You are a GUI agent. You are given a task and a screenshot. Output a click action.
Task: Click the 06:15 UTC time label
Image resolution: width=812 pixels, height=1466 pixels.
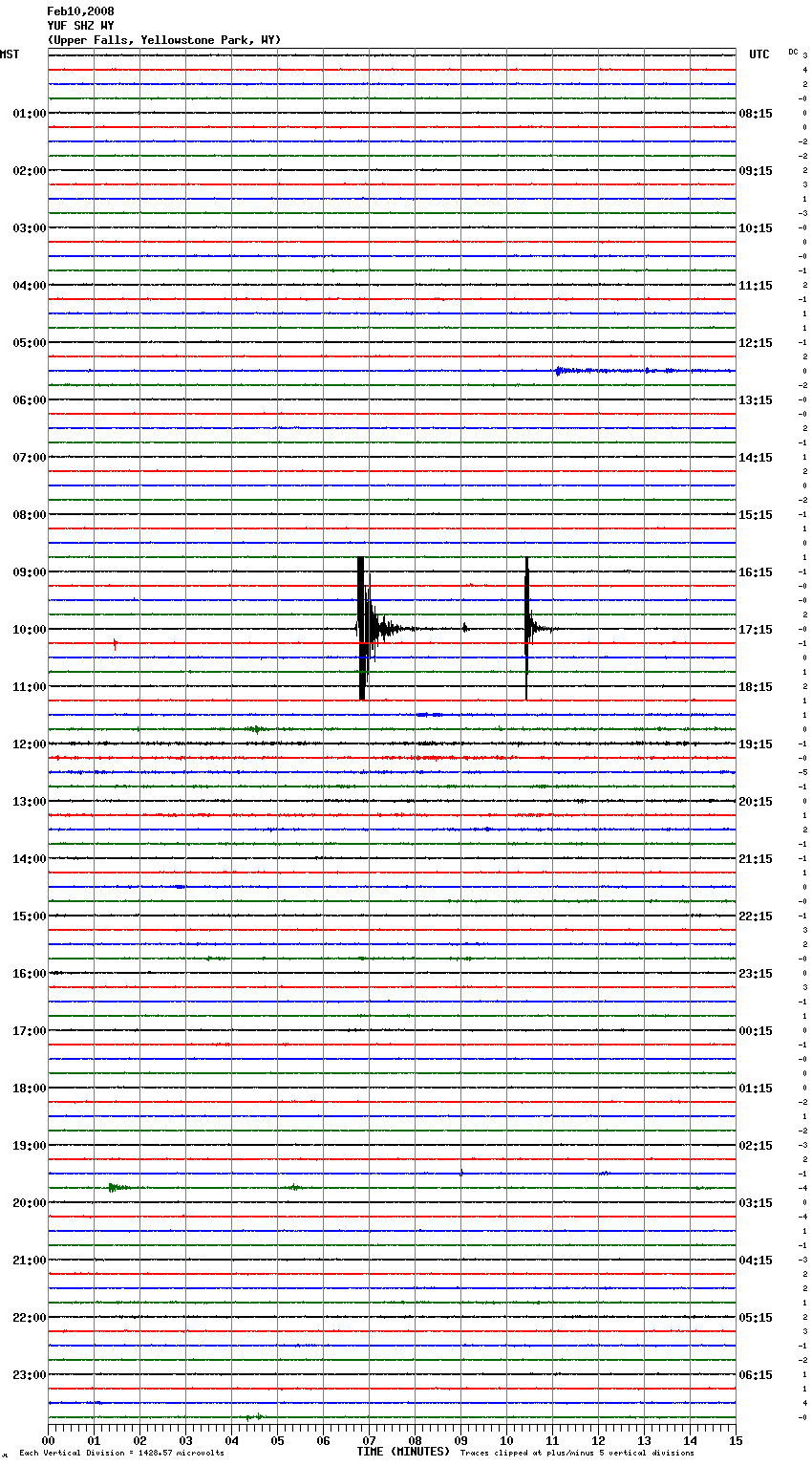click(756, 1375)
